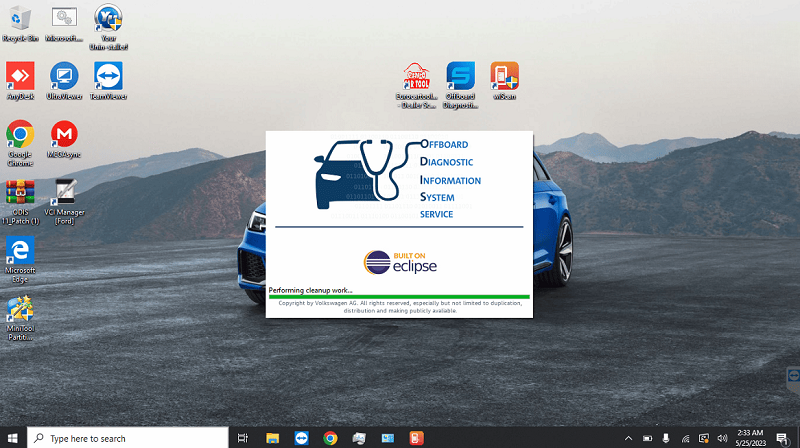Open the Recycle Bin desktop icon
Screen dimensions: 800x448
pos(20,23)
